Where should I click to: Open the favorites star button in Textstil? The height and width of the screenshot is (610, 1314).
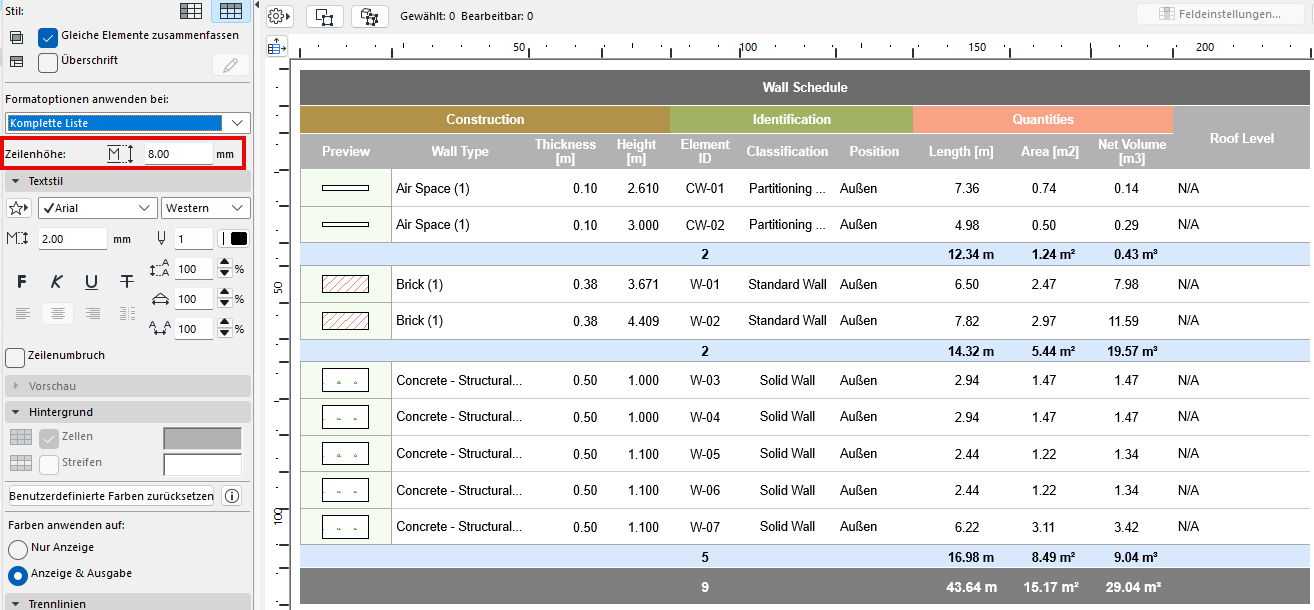click(x=18, y=208)
